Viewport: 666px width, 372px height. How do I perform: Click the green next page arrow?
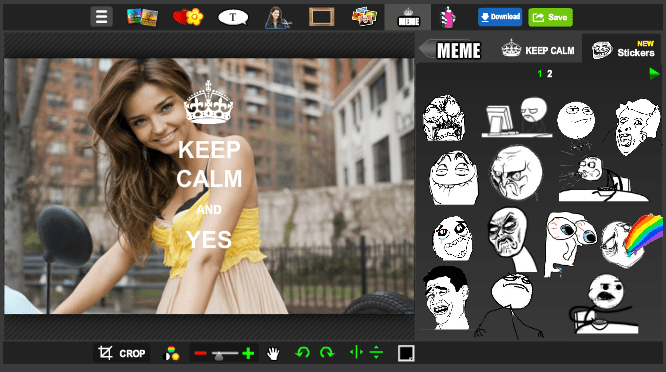654,74
